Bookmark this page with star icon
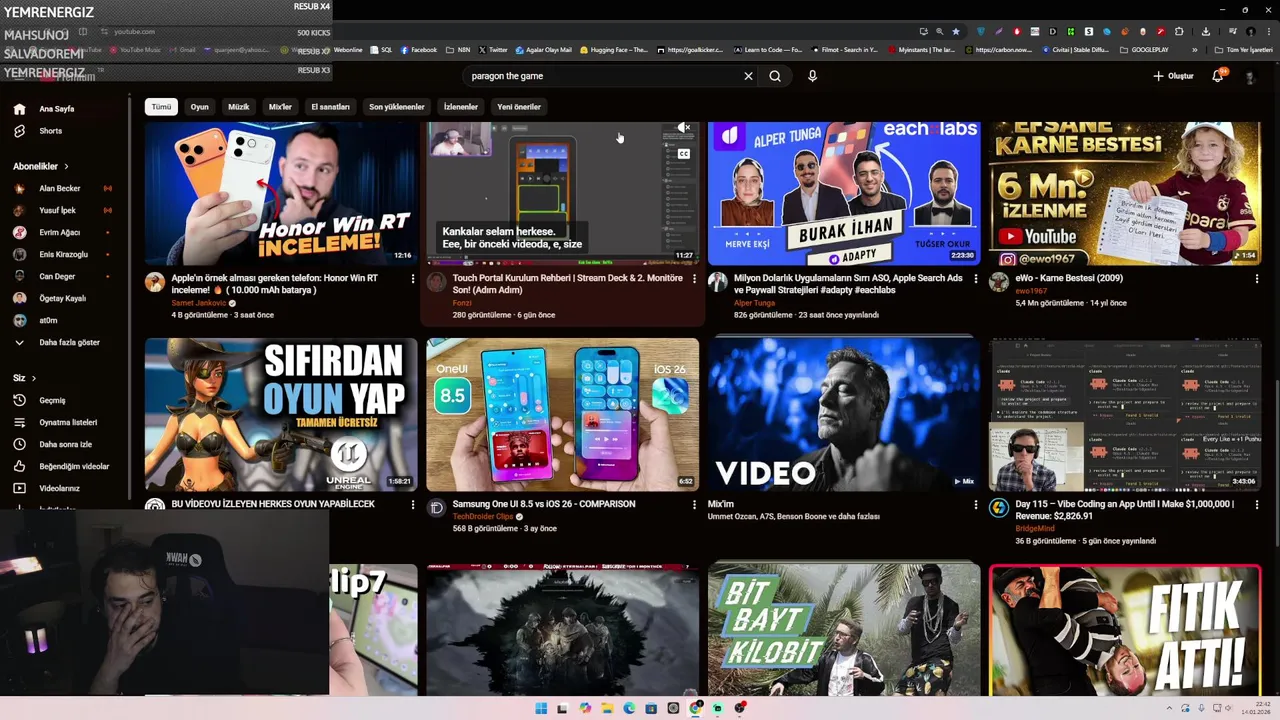The width and height of the screenshot is (1280, 720). click(956, 31)
